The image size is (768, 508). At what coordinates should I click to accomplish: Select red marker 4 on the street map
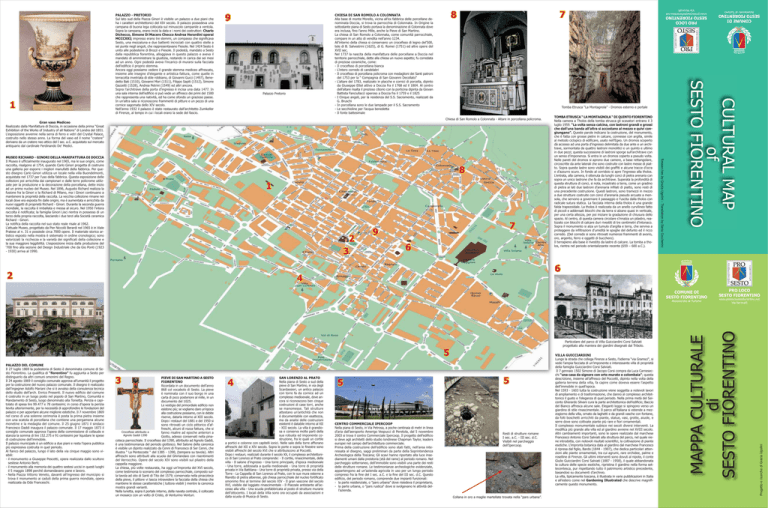pyautogui.click(x=300, y=279)
